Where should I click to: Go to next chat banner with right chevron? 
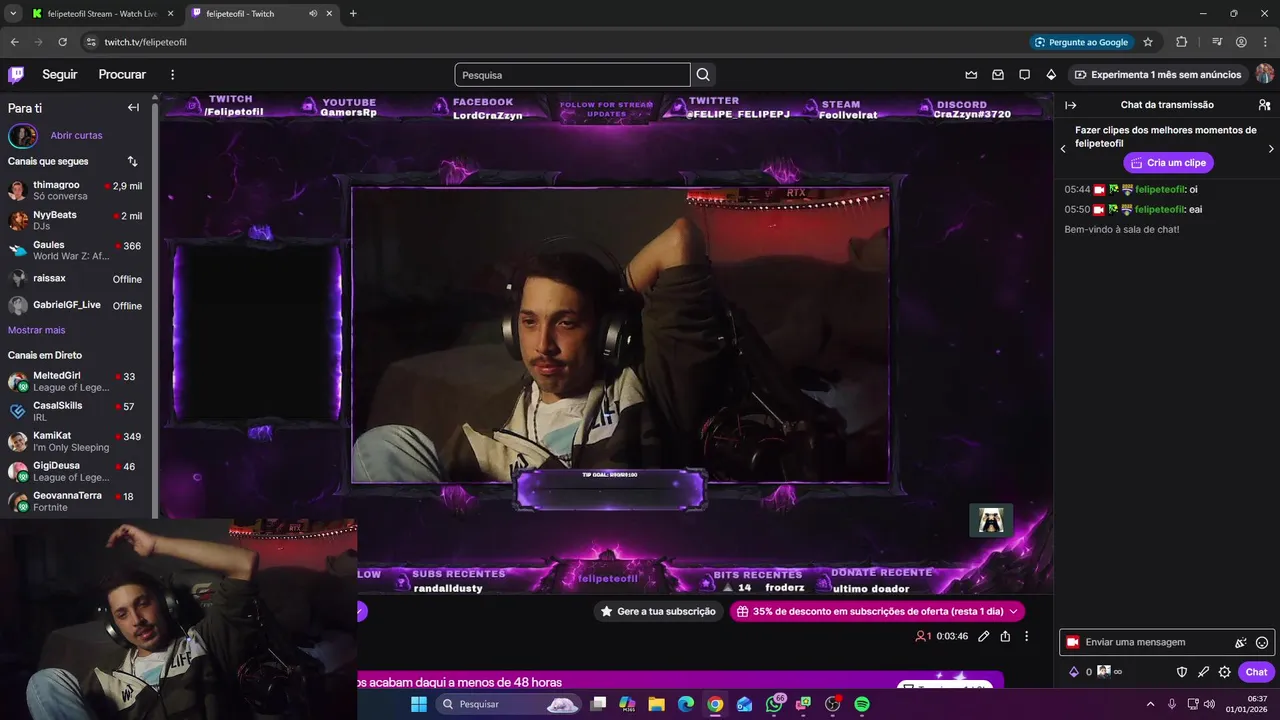[x=1271, y=149]
